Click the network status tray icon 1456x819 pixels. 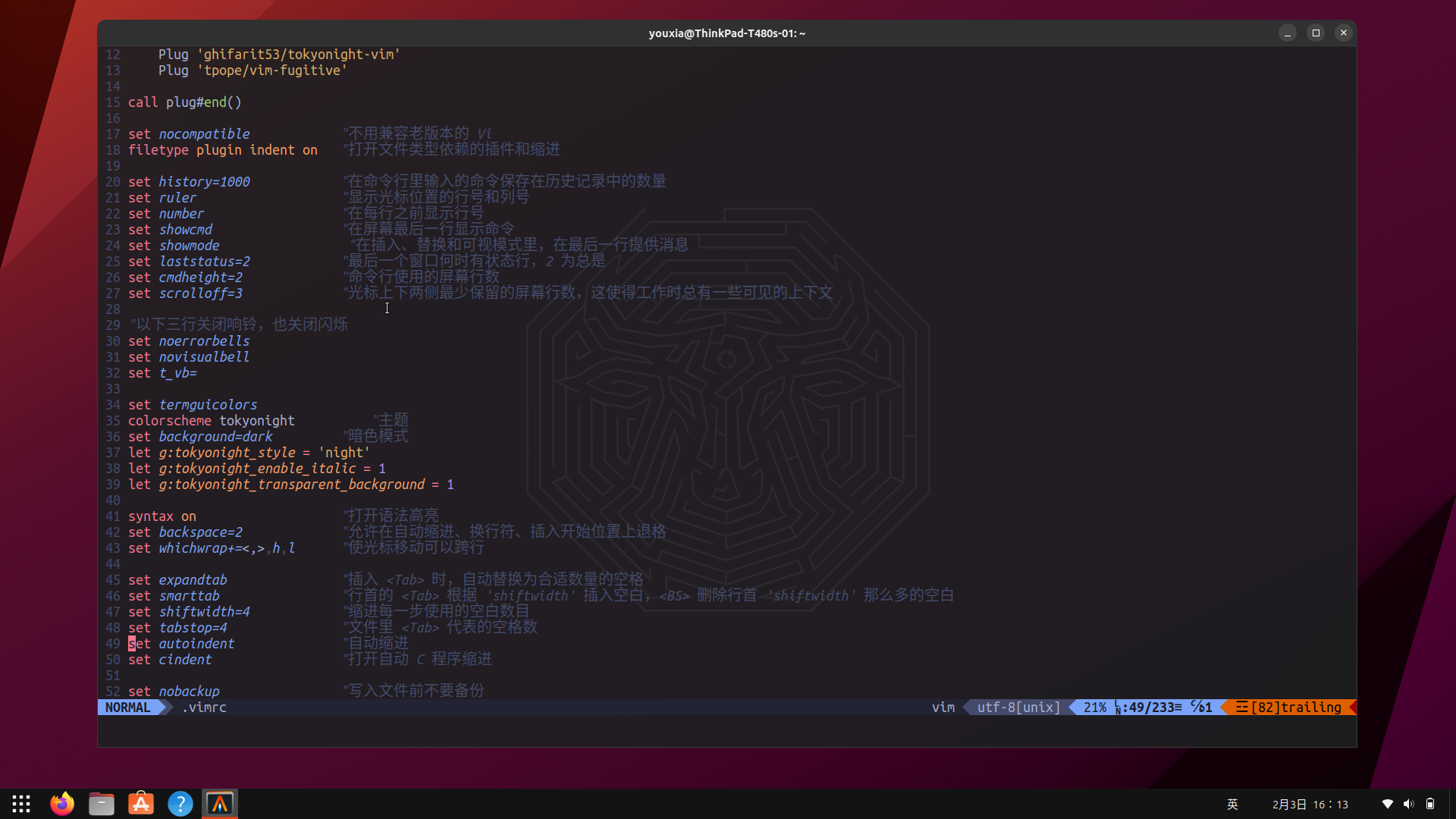click(1387, 804)
